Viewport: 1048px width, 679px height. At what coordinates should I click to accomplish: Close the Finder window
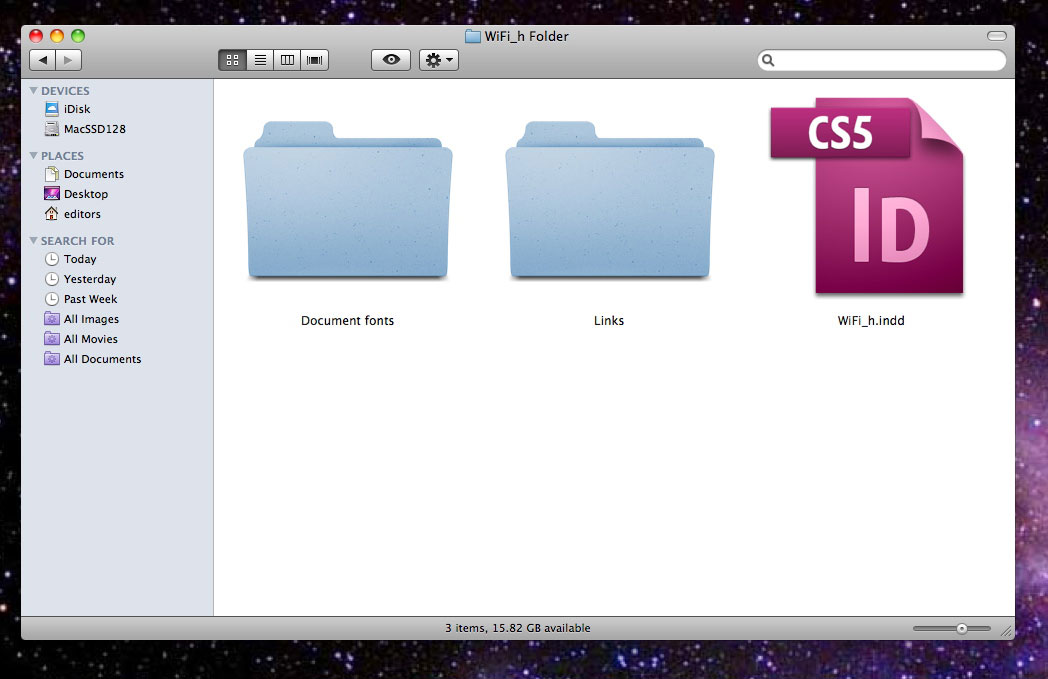pos(36,36)
